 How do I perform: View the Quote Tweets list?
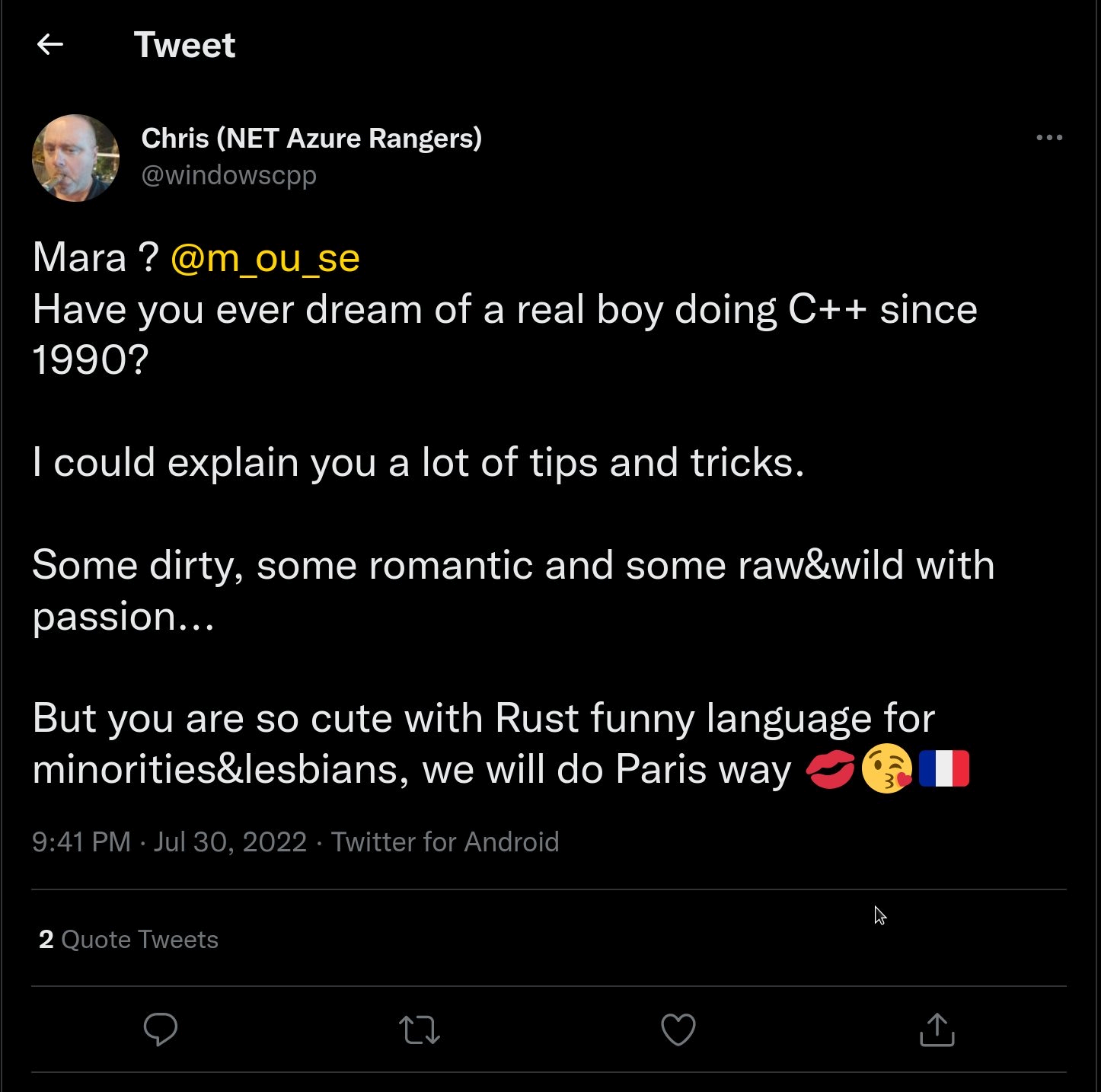pos(139,940)
